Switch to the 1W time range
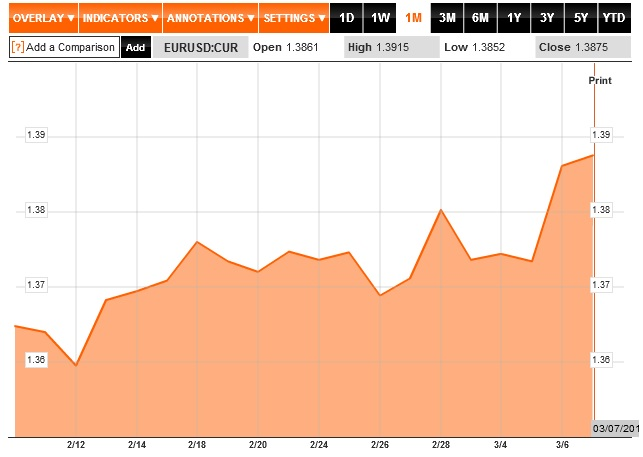The image size is (643, 457). pos(380,18)
